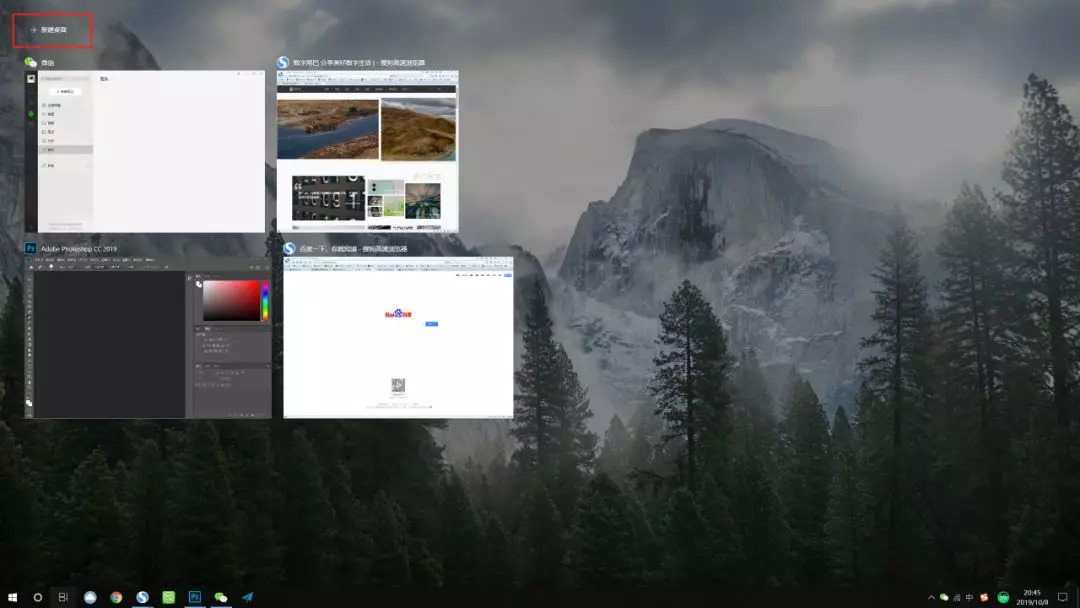Click the Sogou browser taskbar icon
The width and height of the screenshot is (1080, 608).
(x=143, y=597)
